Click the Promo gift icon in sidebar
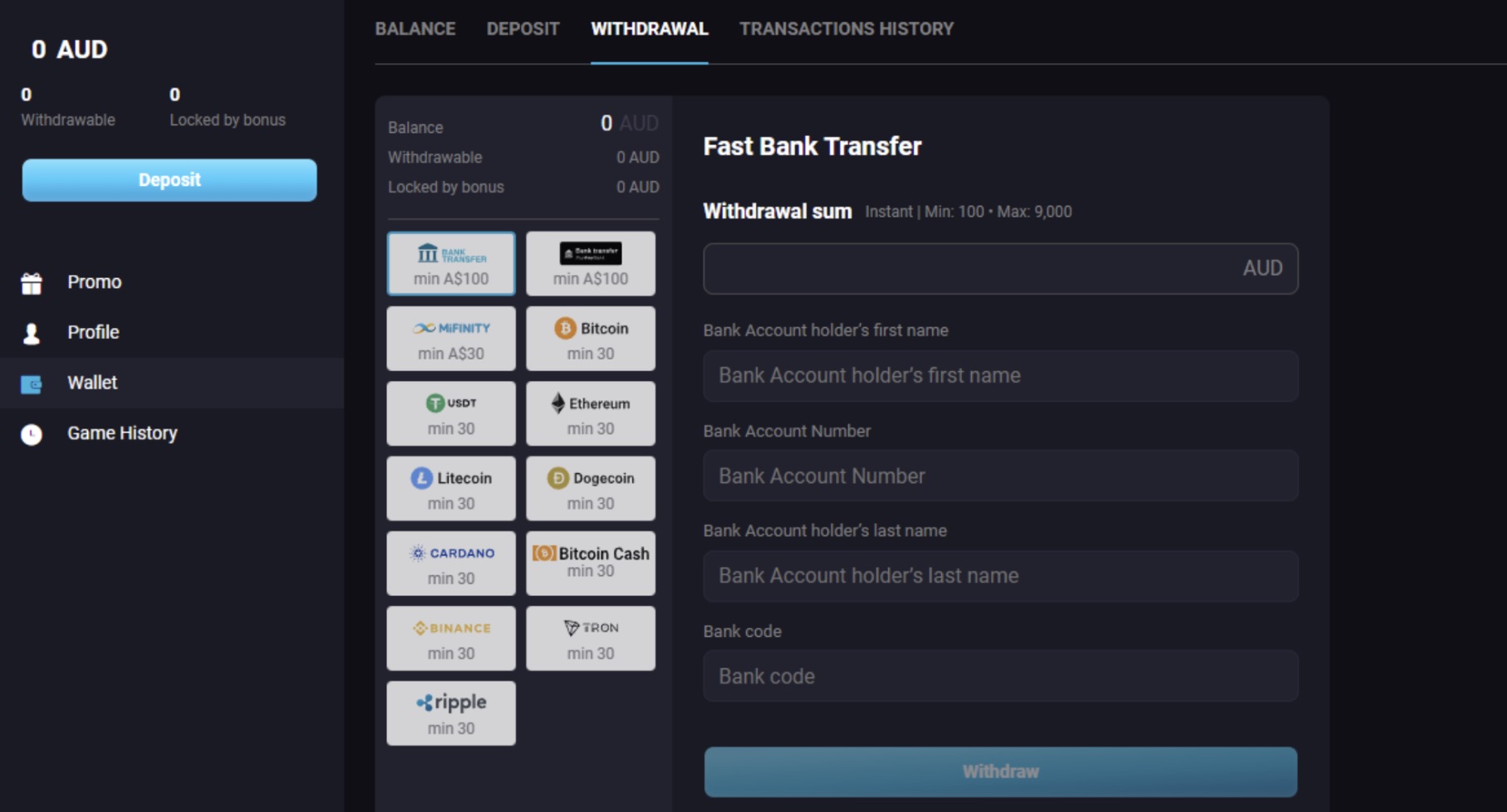The image size is (1507, 812). (x=32, y=282)
